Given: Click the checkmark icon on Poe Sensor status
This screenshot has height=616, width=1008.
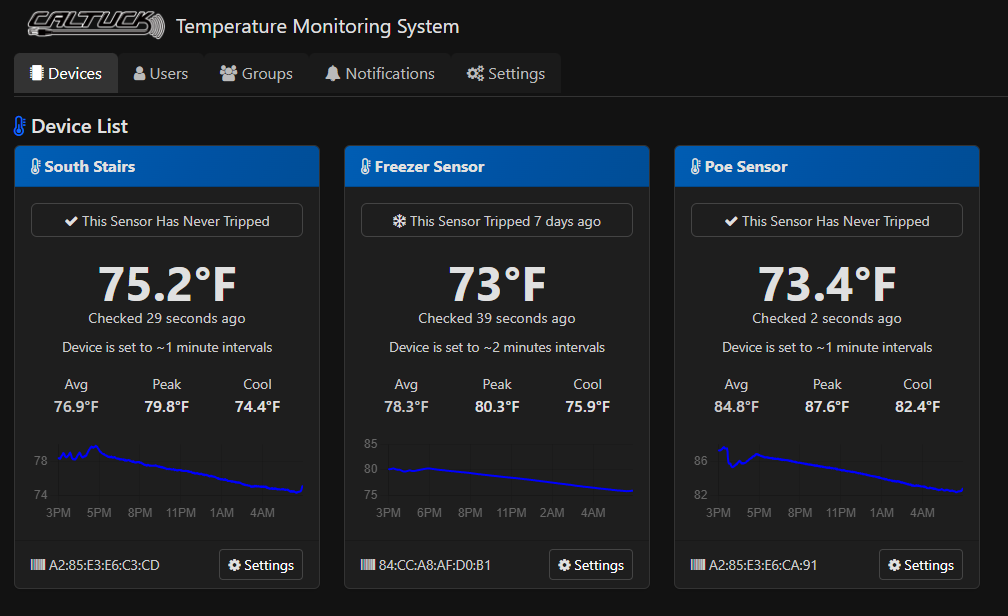Looking at the screenshot, I should coord(731,220).
